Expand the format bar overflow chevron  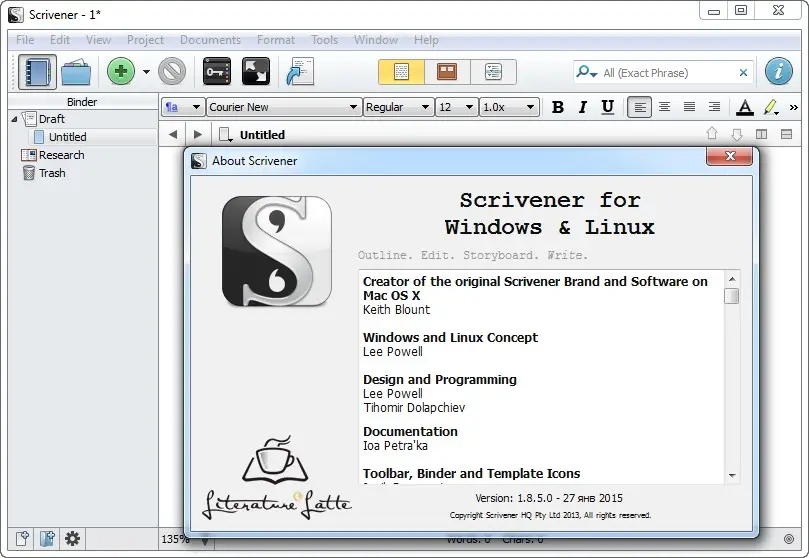coord(794,107)
